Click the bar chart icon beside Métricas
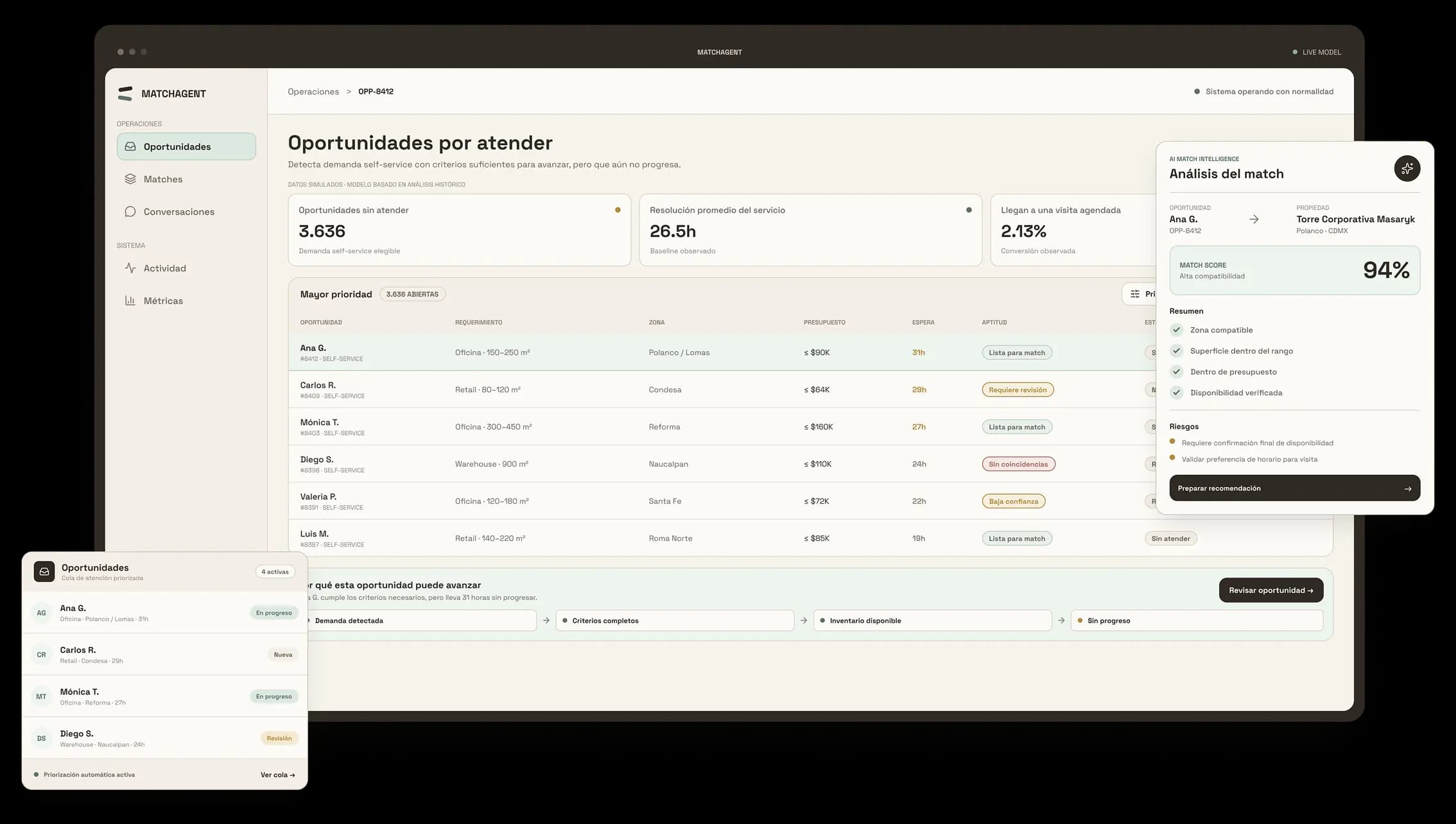This screenshot has height=824, width=1456. 130,300
